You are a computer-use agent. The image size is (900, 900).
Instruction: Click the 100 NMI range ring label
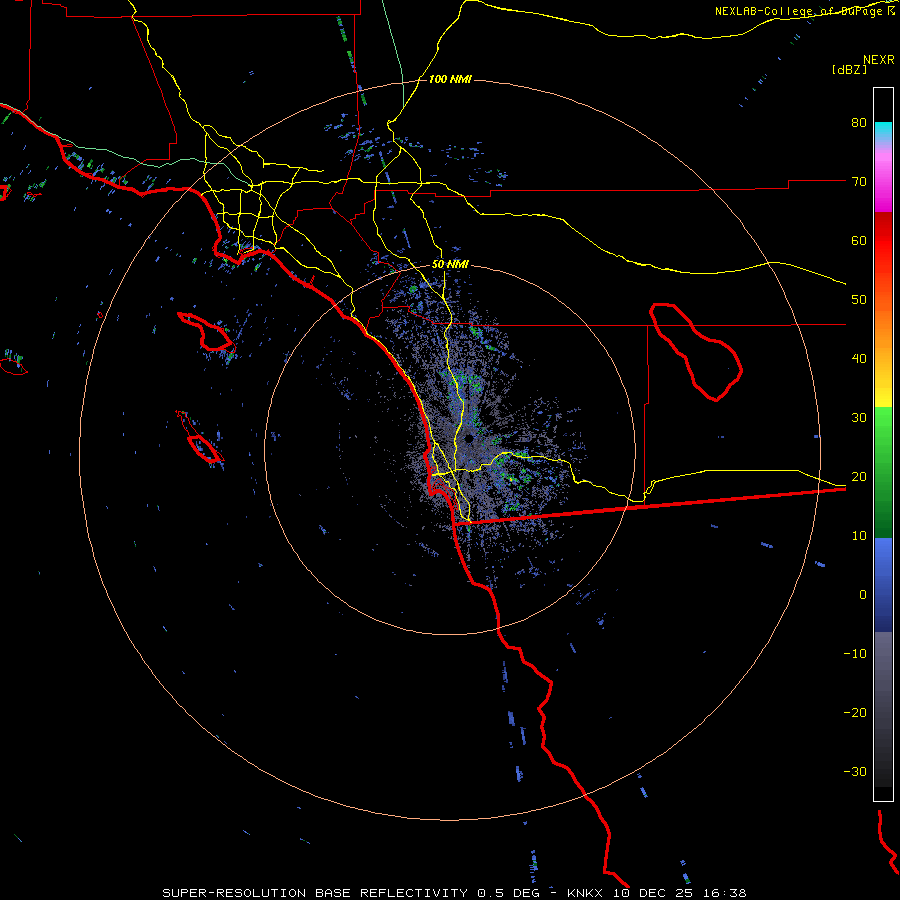(x=450, y=79)
